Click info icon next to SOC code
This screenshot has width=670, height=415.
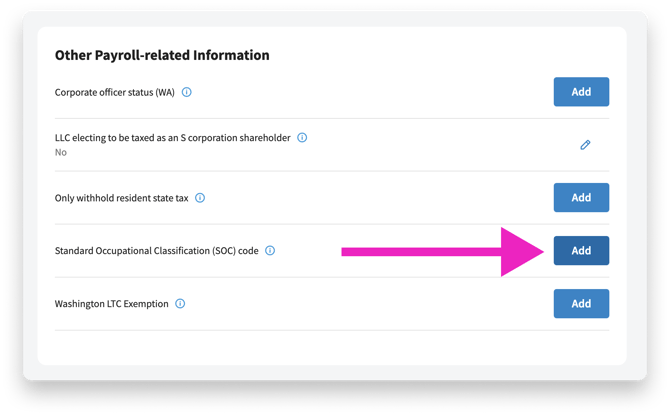[x=270, y=251]
